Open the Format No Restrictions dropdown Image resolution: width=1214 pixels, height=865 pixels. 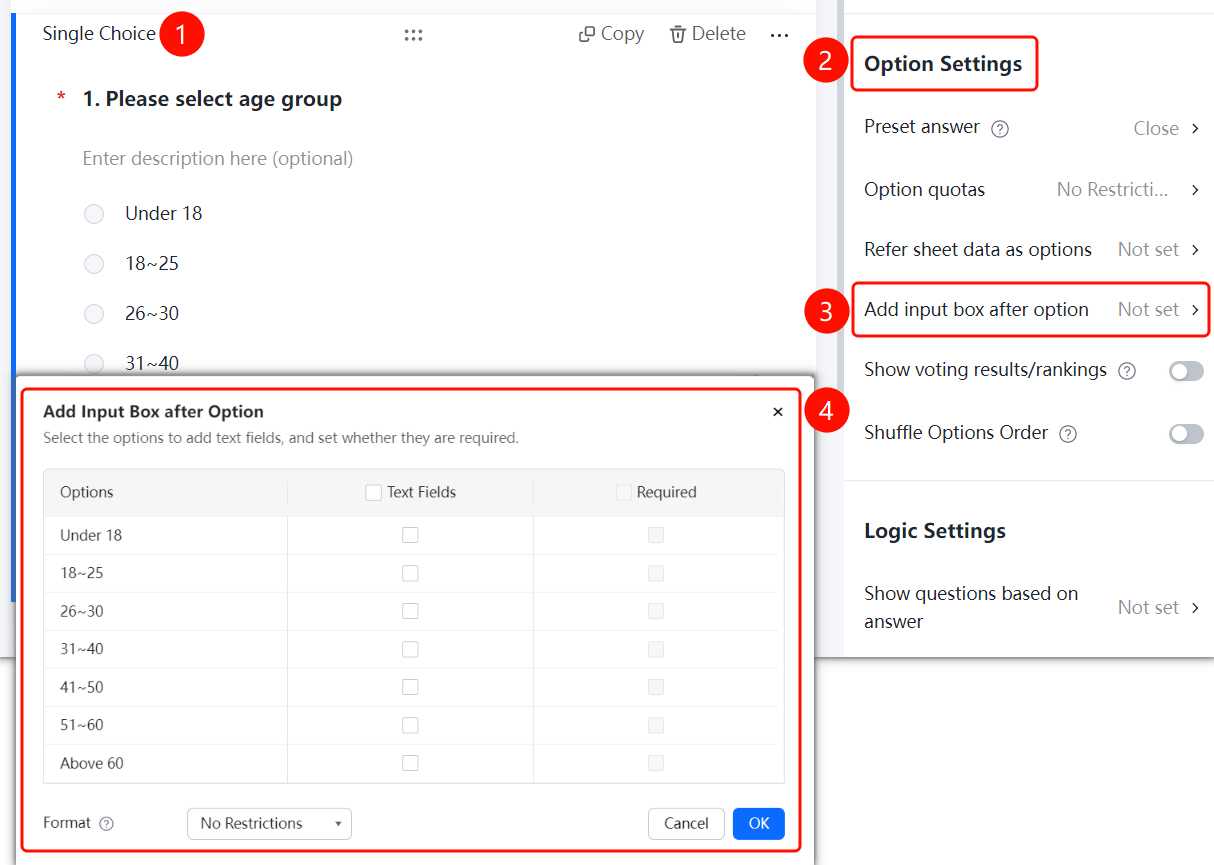(x=269, y=824)
